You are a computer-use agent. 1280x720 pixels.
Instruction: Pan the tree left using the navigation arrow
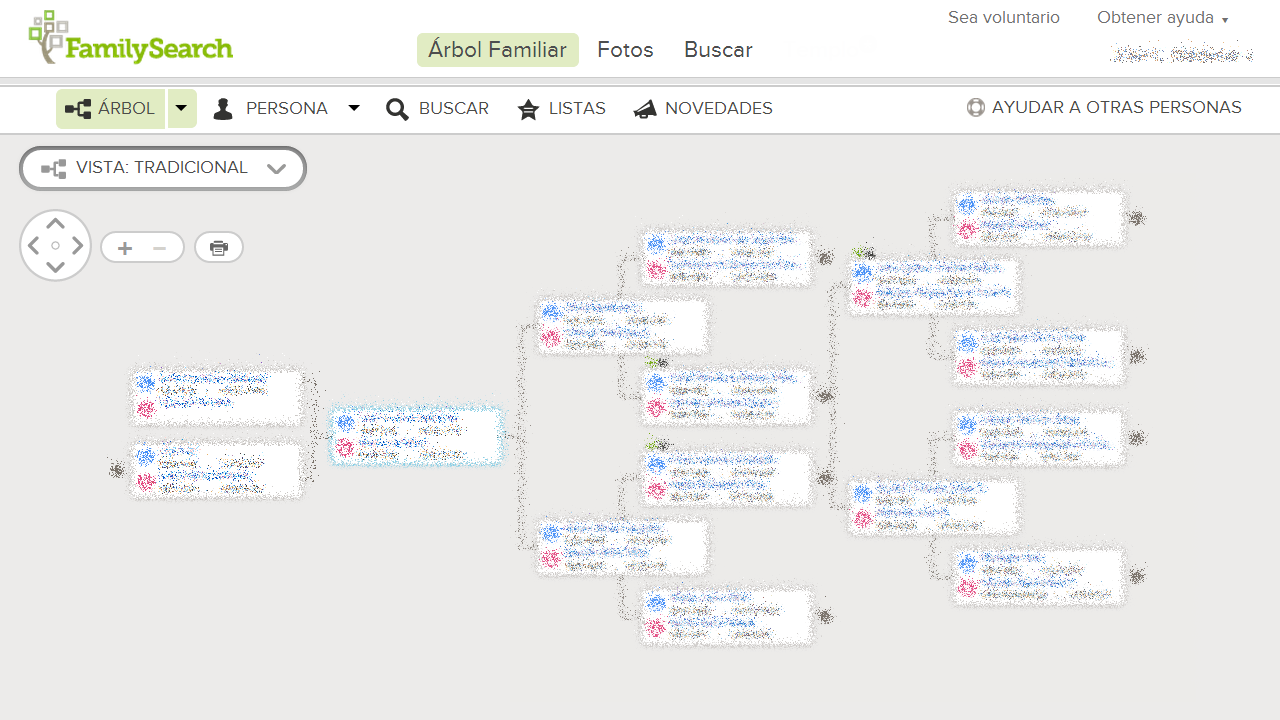(35, 245)
